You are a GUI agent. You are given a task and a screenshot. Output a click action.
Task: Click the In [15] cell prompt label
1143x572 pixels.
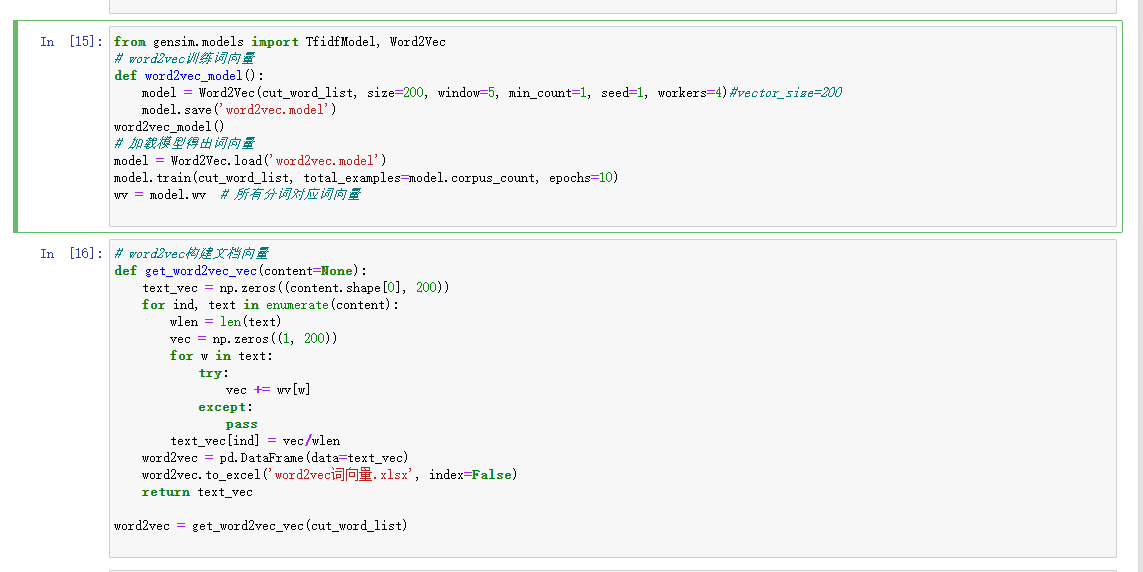coord(71,42)
